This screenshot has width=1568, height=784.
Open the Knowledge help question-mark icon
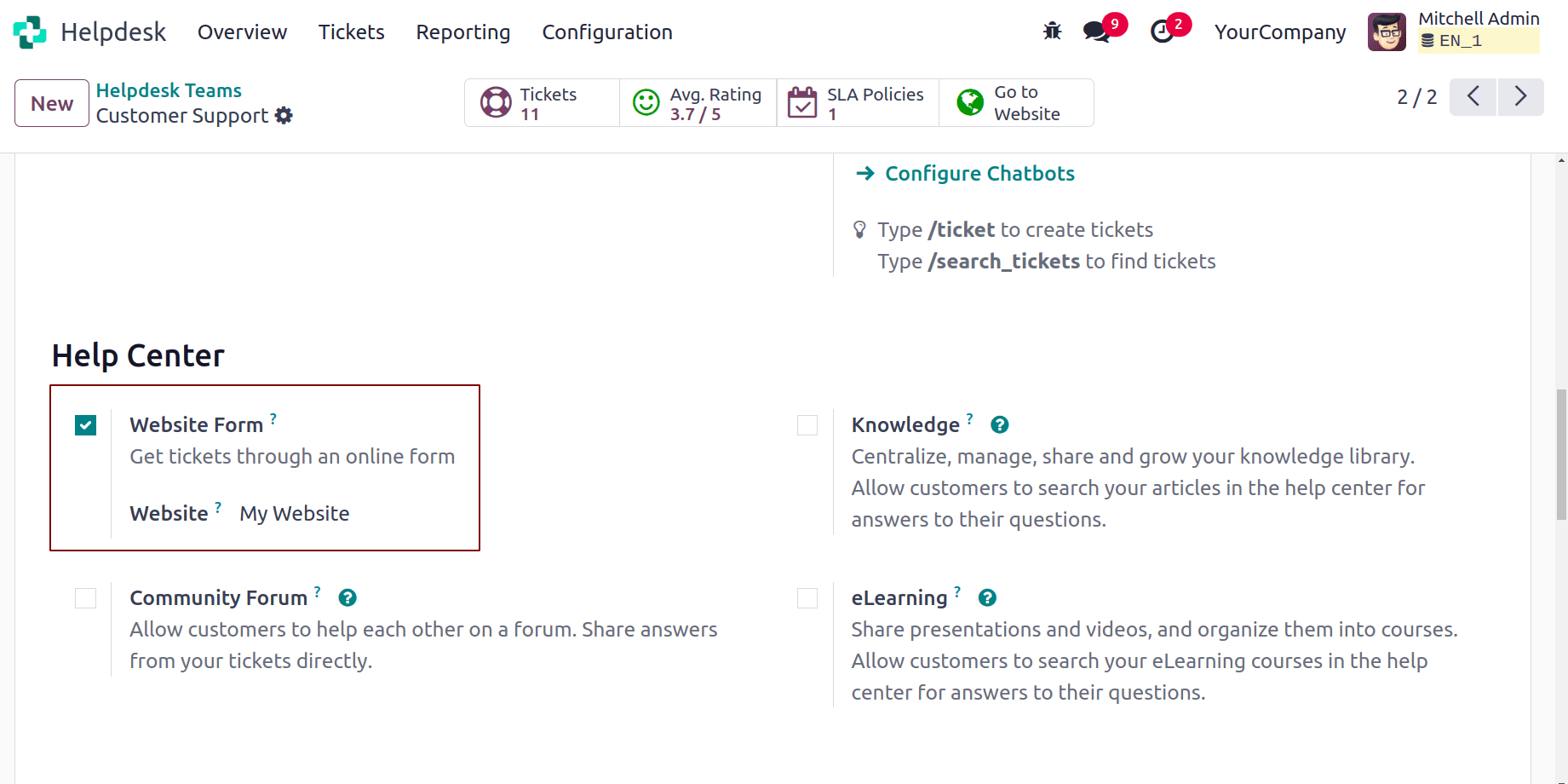pyautogui.click(x=999, y=424)
